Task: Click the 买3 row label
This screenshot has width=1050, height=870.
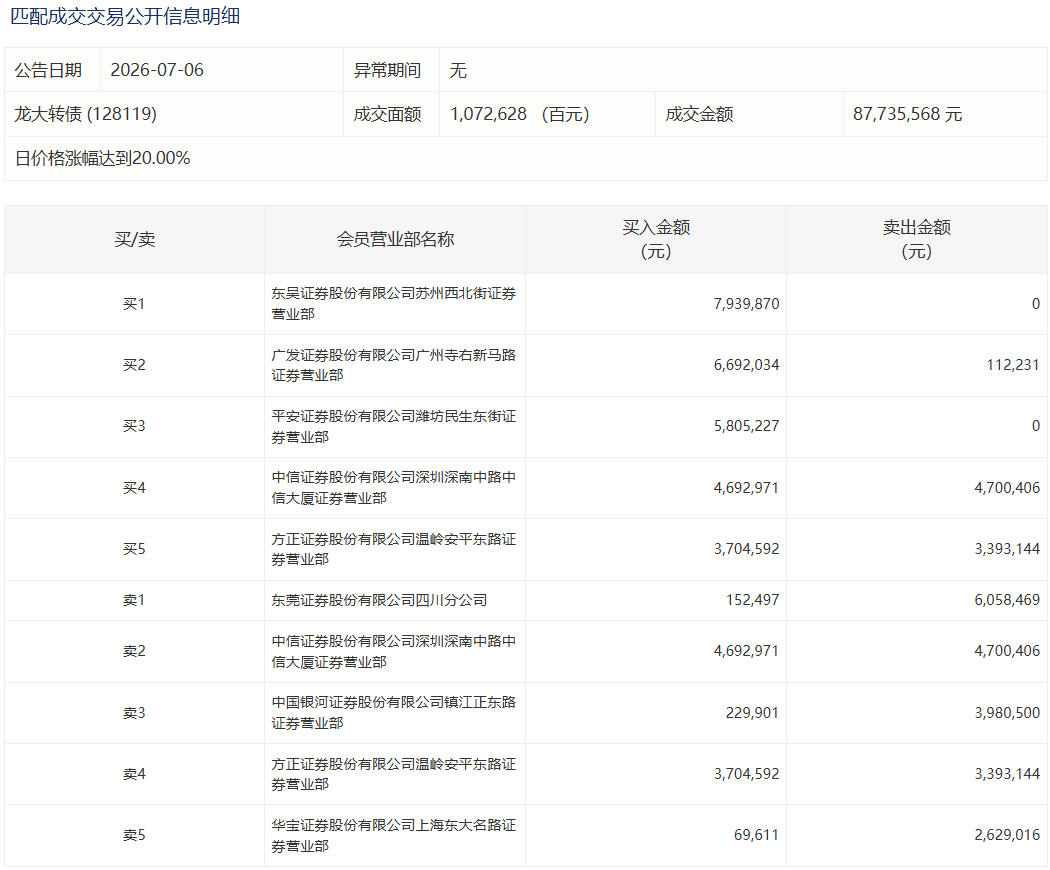Action: [x=134, y=426]
